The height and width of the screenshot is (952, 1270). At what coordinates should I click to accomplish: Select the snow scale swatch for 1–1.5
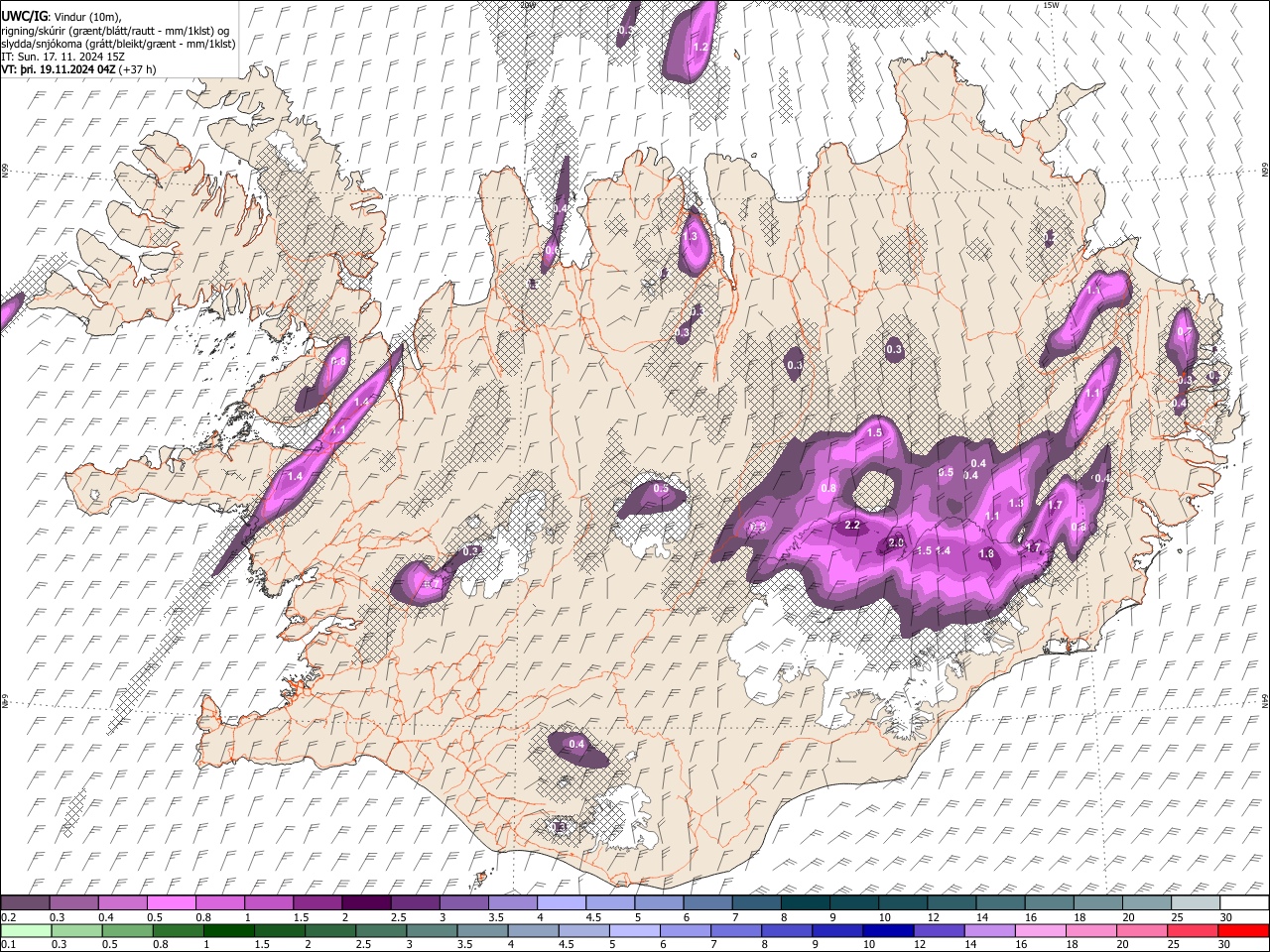tap(268, 902)
